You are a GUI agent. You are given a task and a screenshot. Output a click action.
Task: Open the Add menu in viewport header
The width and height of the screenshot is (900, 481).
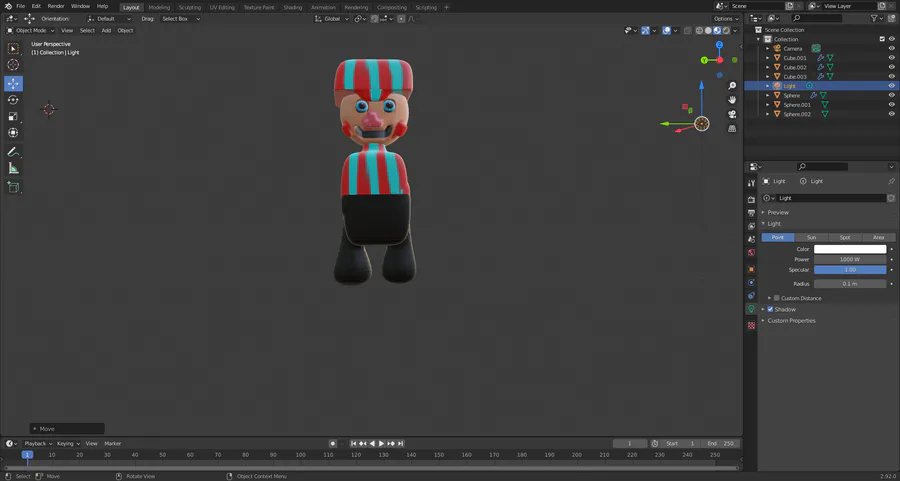[106, 30]
